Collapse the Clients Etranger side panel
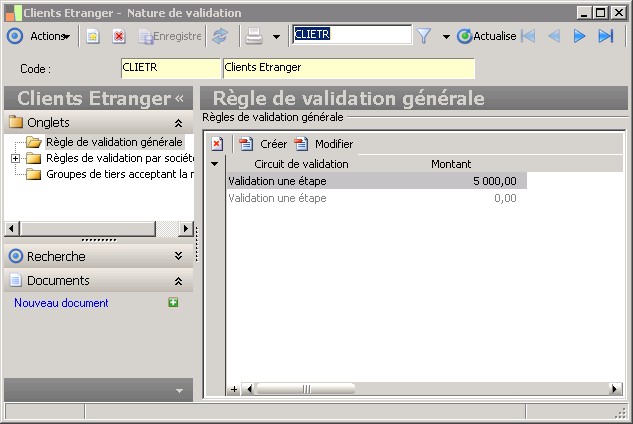This screenshot has width=633, height=424. click(180, 98)
